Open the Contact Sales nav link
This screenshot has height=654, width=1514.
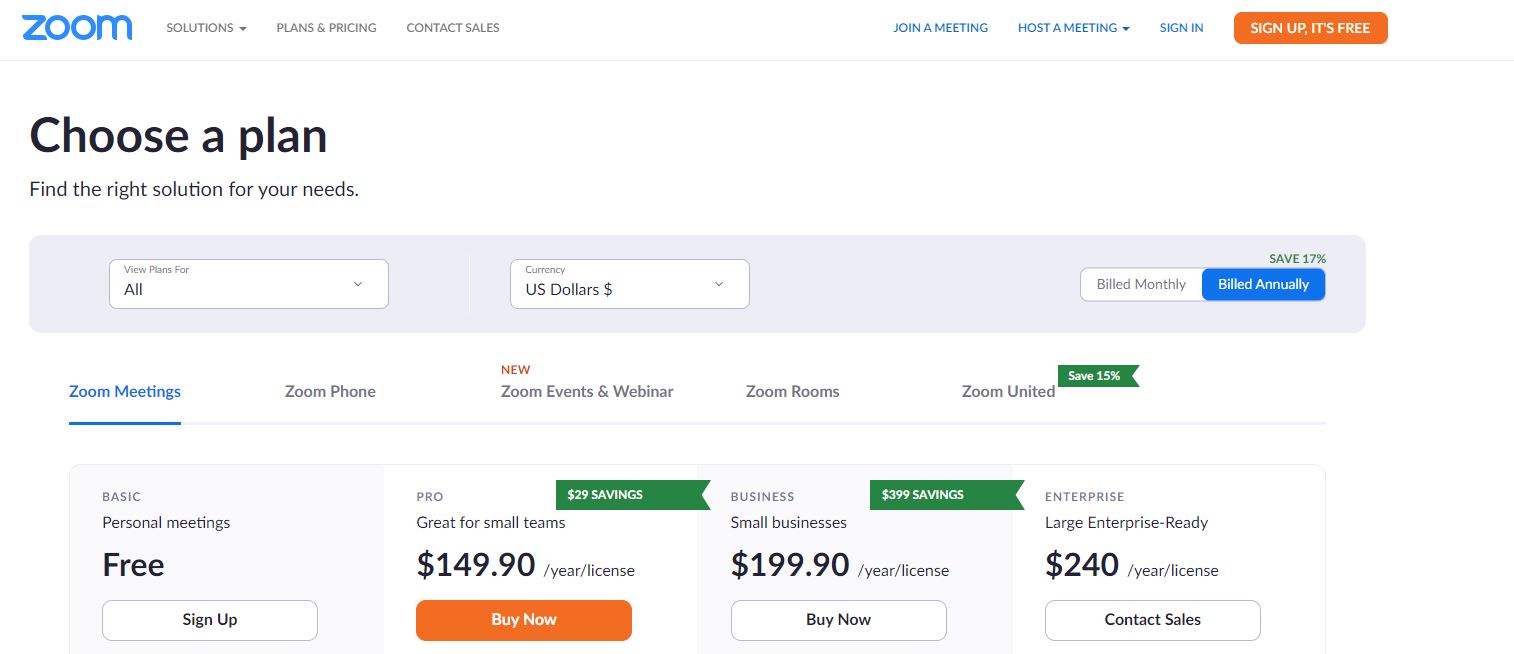point(453,28)
